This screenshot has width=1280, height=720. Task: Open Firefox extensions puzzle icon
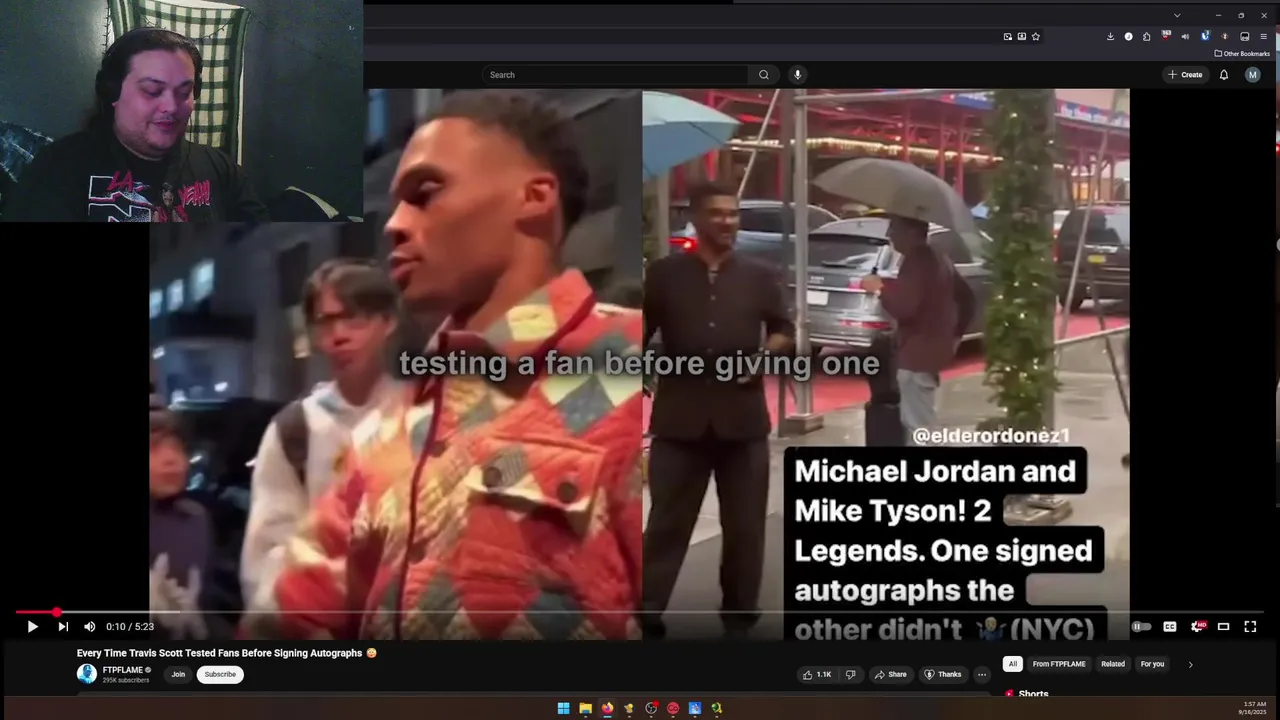click(1147, 36)
